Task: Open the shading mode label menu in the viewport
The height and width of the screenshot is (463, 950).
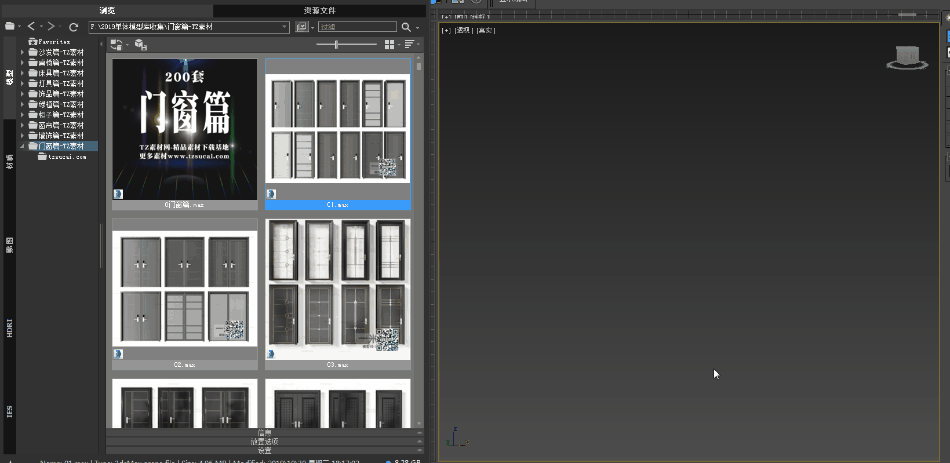Action: click(x=485, y=30)
